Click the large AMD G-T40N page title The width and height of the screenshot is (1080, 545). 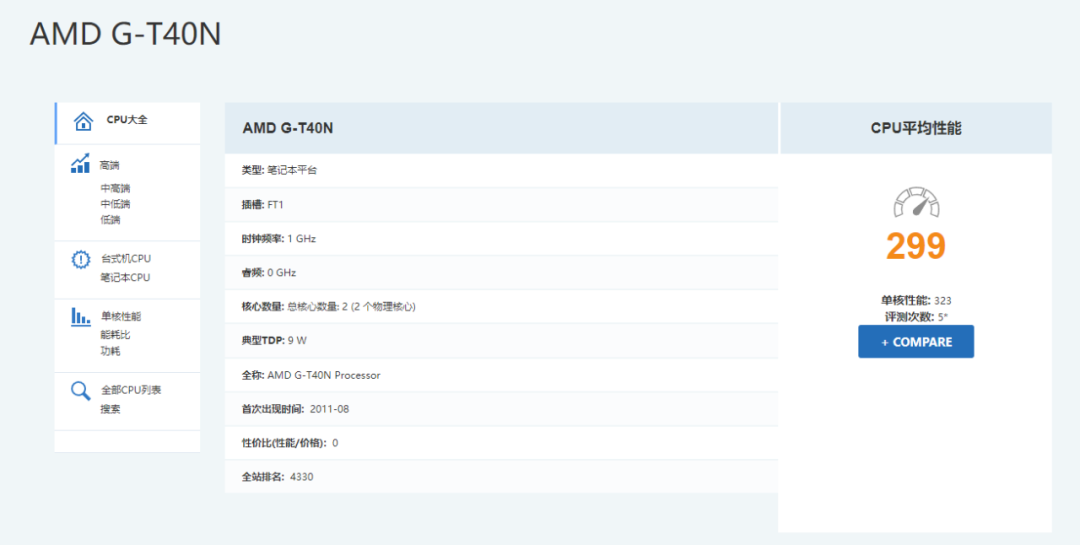tap(125, 34)
